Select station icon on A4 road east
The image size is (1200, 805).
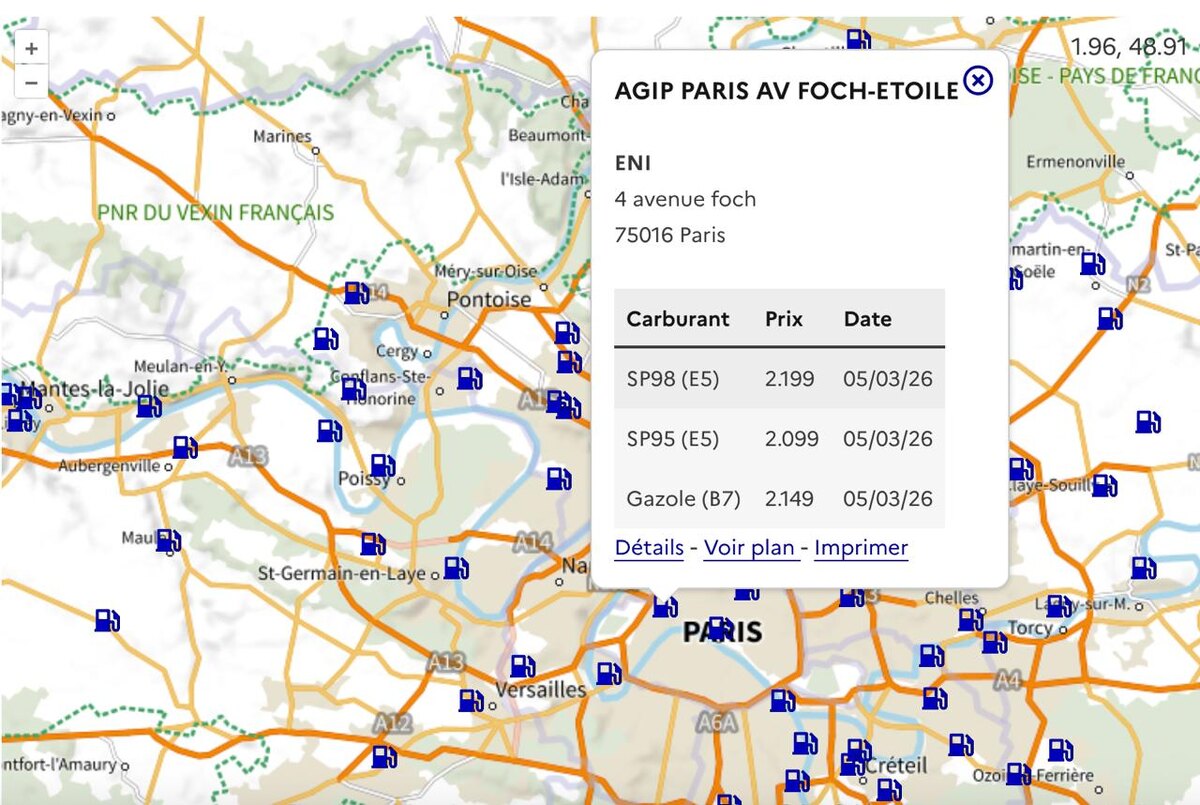pyautogui.click(x=935, y=698)
